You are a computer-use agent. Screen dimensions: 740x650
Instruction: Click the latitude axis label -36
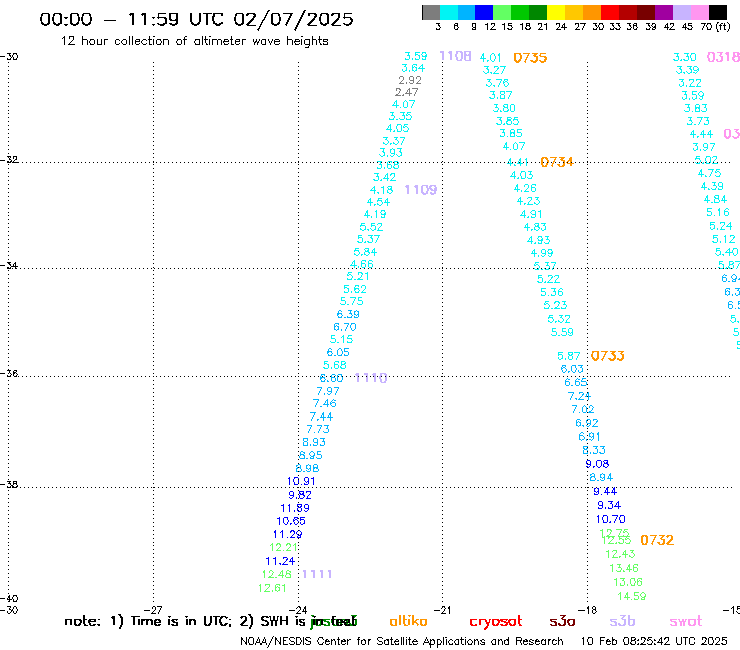(x=9, y=373)
